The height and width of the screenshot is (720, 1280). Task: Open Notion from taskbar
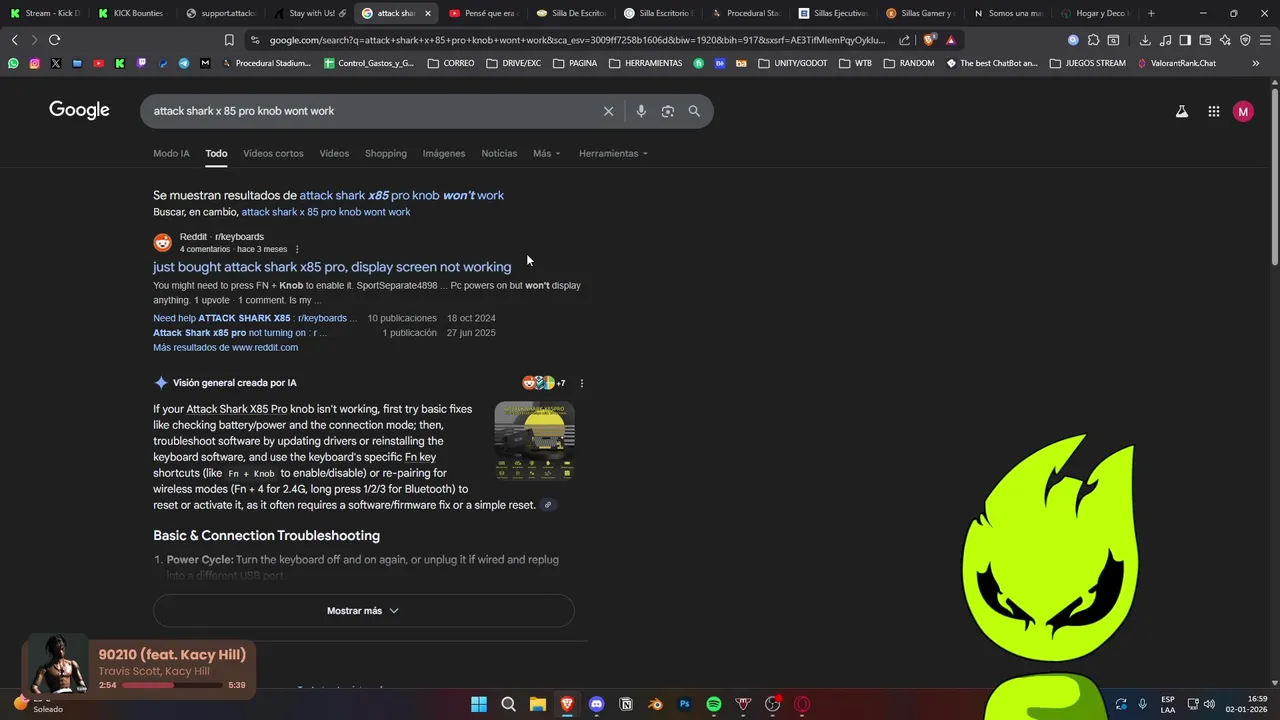pyautogui.click(x=626, y=704)
